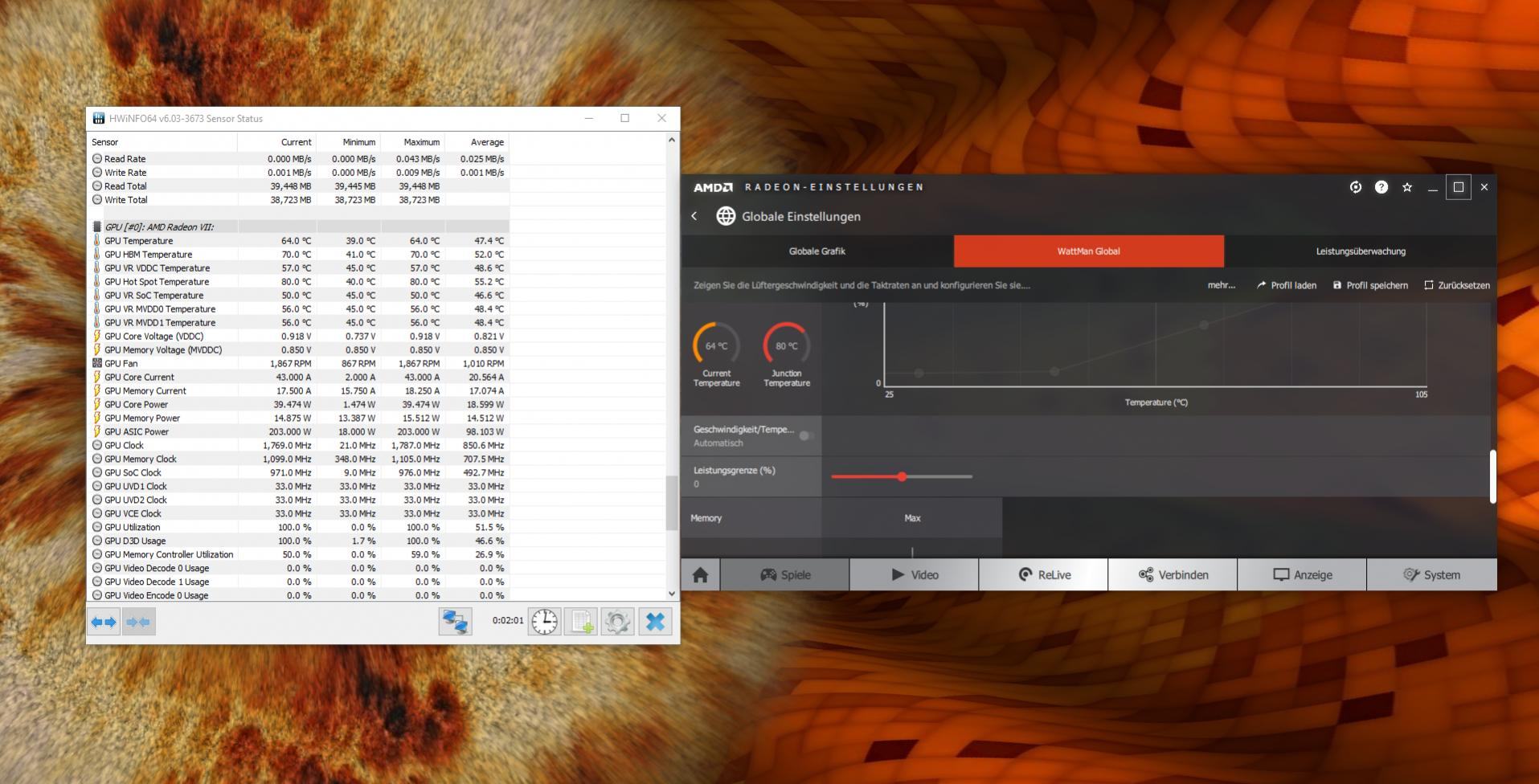The width and height of the screenshot is (1539, 784).
Task: Select the GPU Temperature sensor row
Action: tap(298, 240)
